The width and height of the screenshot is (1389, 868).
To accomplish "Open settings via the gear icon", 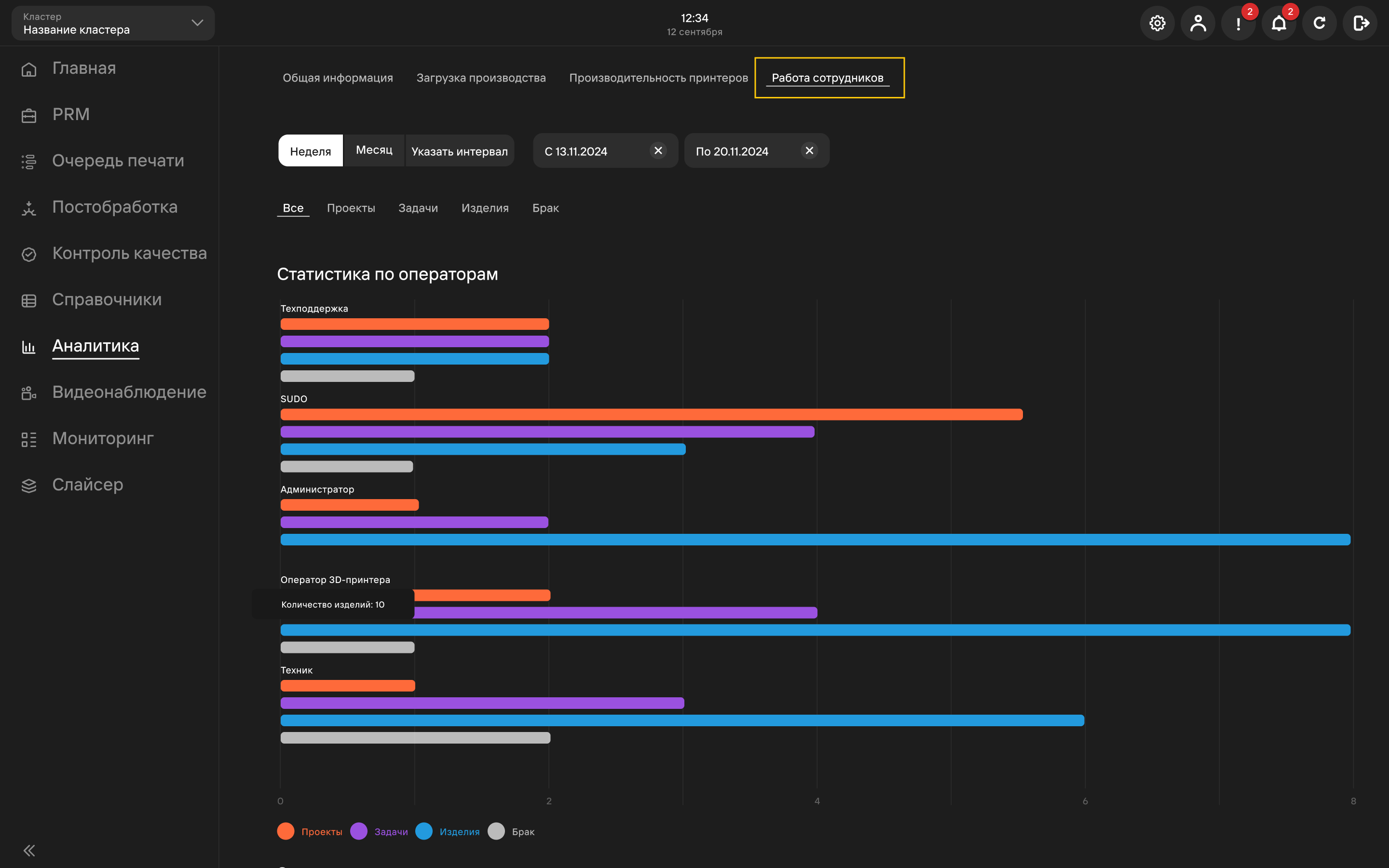I will (1157, 23).
